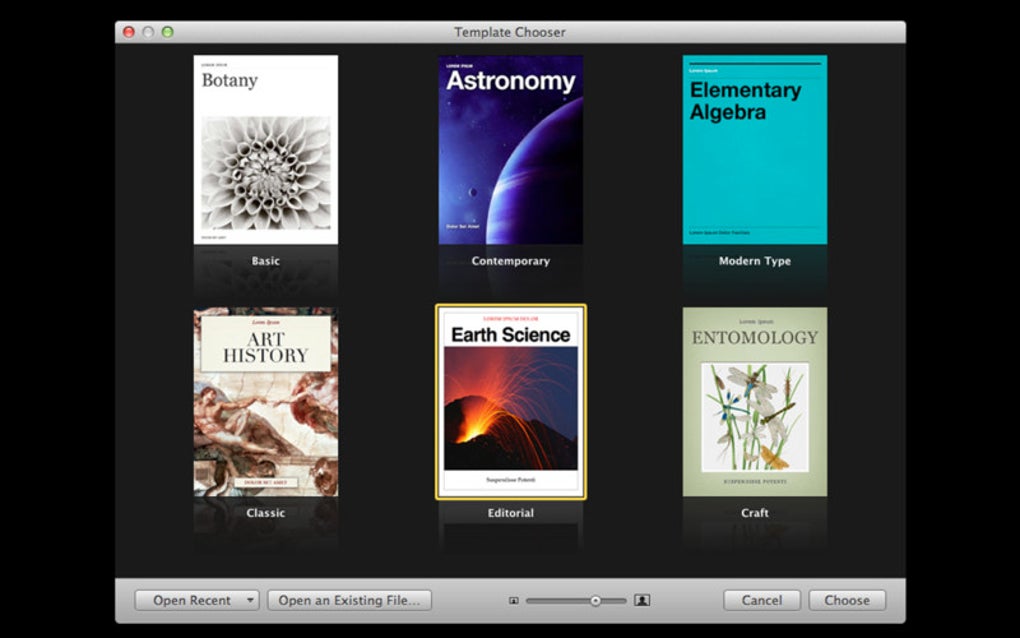The height and width of the screenshot is (638, 1020).
Task: Click the Open Recent button
Action: pos(191,600)
